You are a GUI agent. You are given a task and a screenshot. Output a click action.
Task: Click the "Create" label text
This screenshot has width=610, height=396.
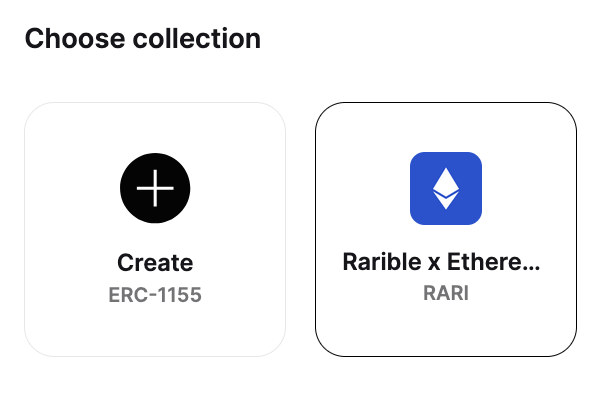[x=155, y=263]
